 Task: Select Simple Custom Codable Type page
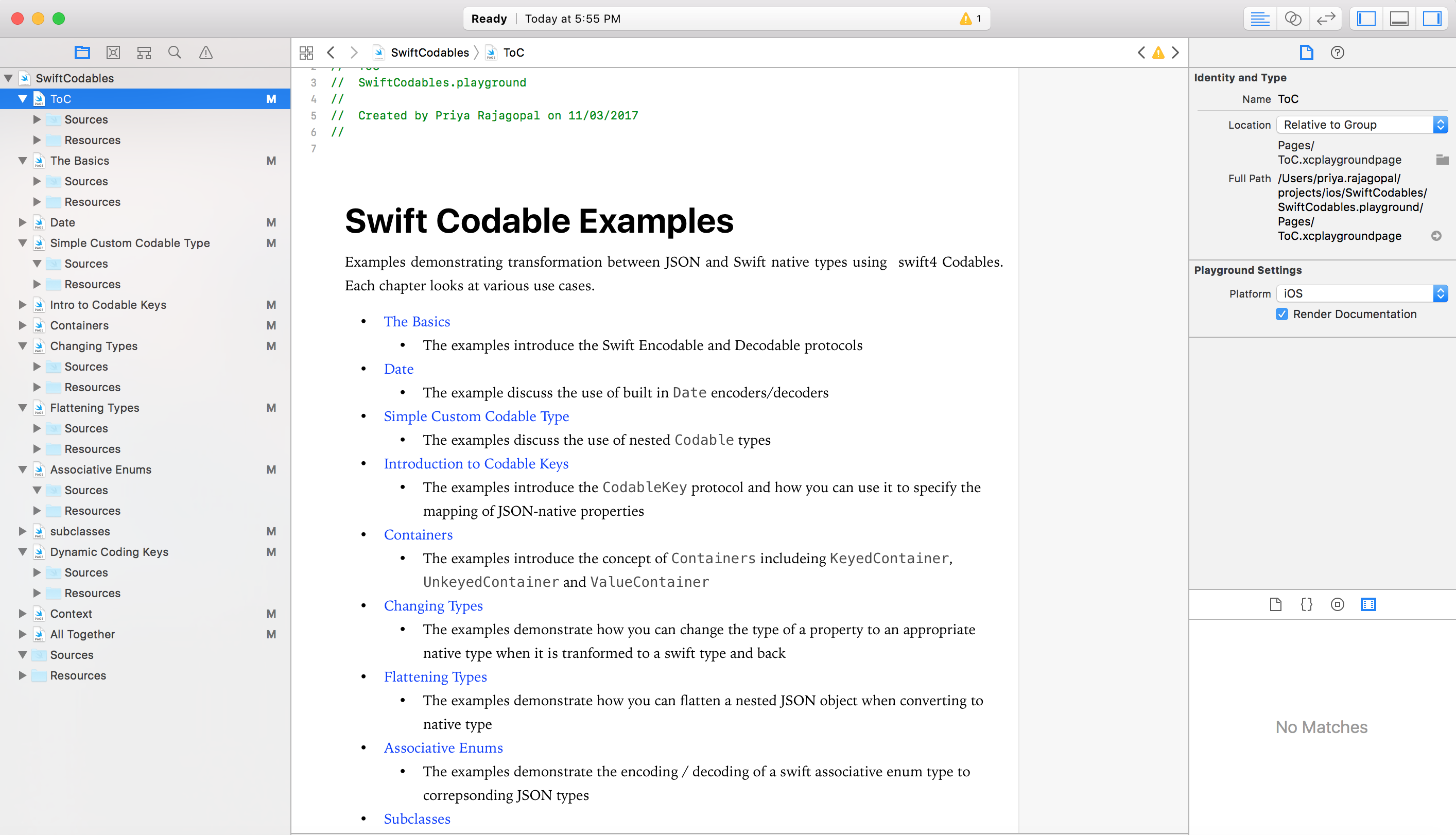pos(145,243)
